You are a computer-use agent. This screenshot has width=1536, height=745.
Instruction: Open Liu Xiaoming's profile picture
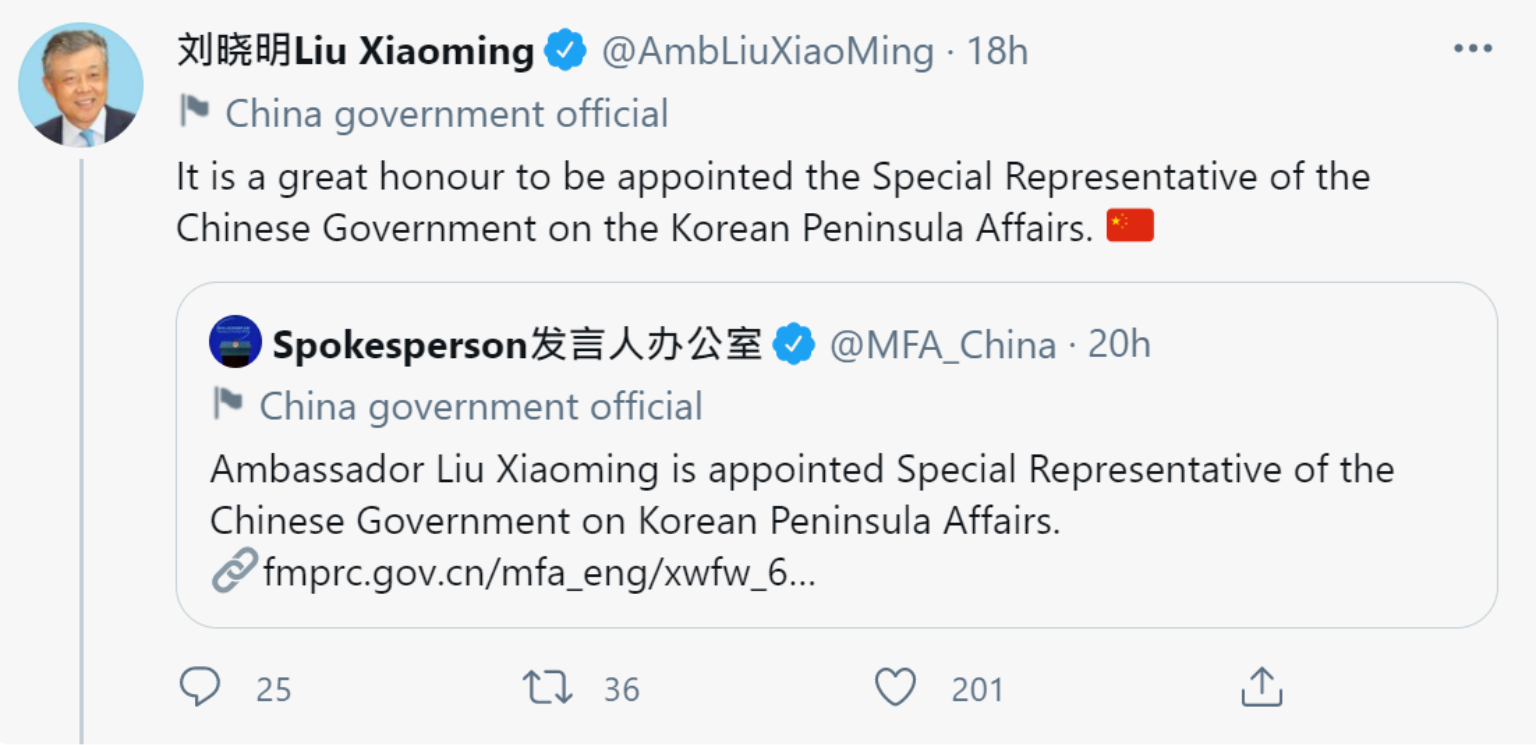pos(80,85)
